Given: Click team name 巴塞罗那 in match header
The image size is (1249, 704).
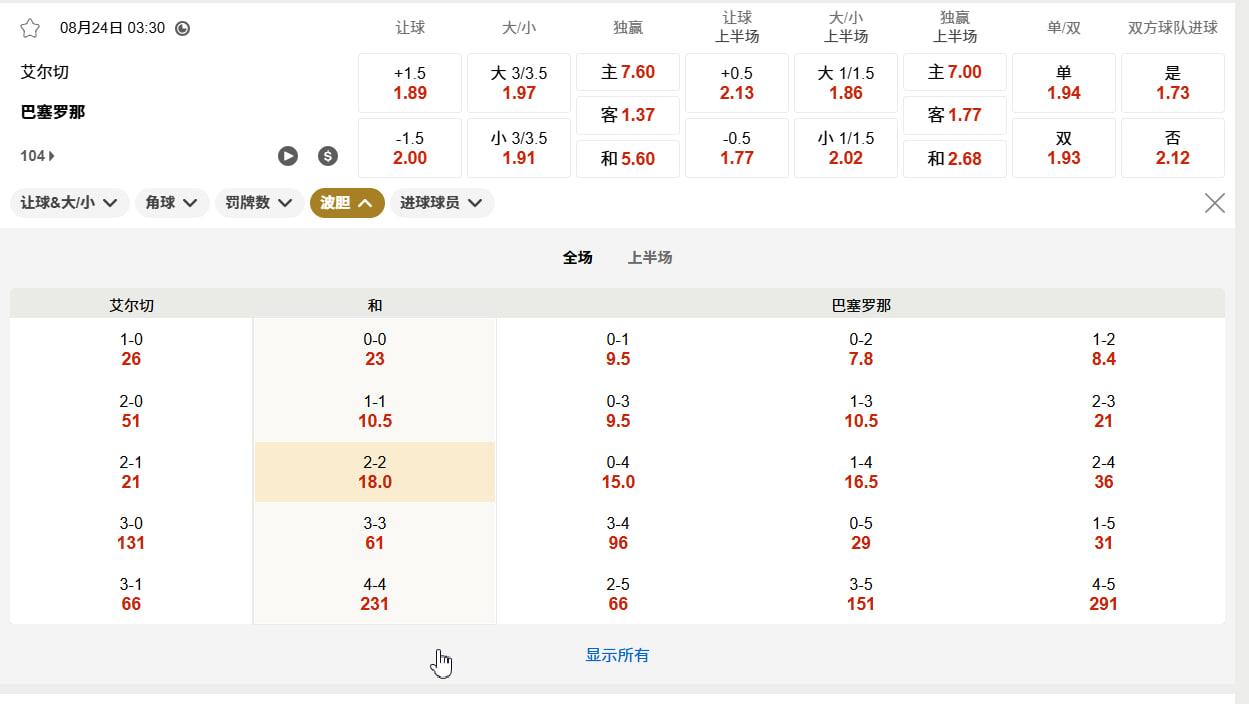Looking at the screenshot, I should coord(53,112).
